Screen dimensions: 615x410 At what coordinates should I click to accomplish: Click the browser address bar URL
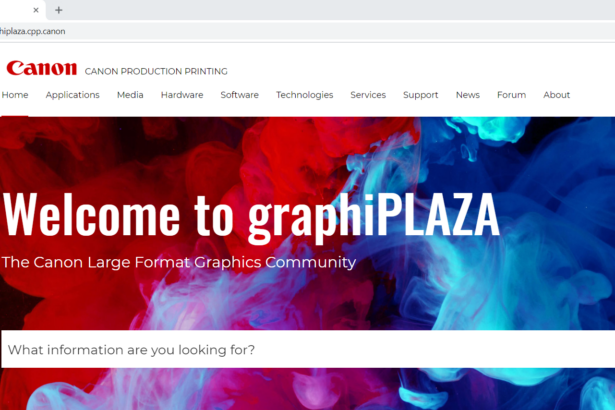pos(33,31)
